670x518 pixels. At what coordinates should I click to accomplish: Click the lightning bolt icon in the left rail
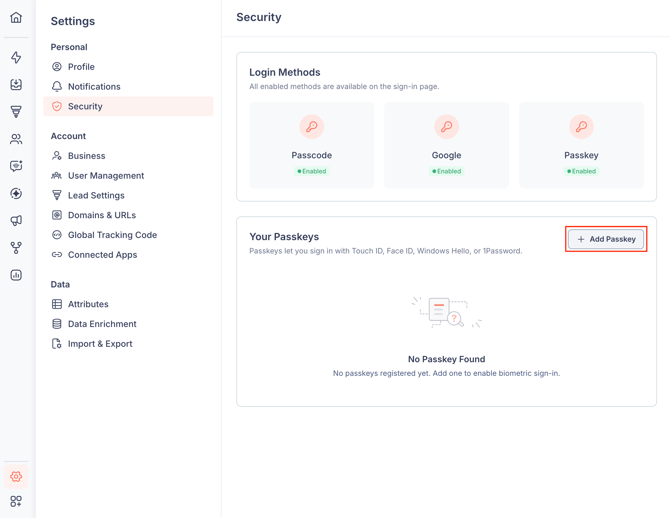(x=16, y=58)
